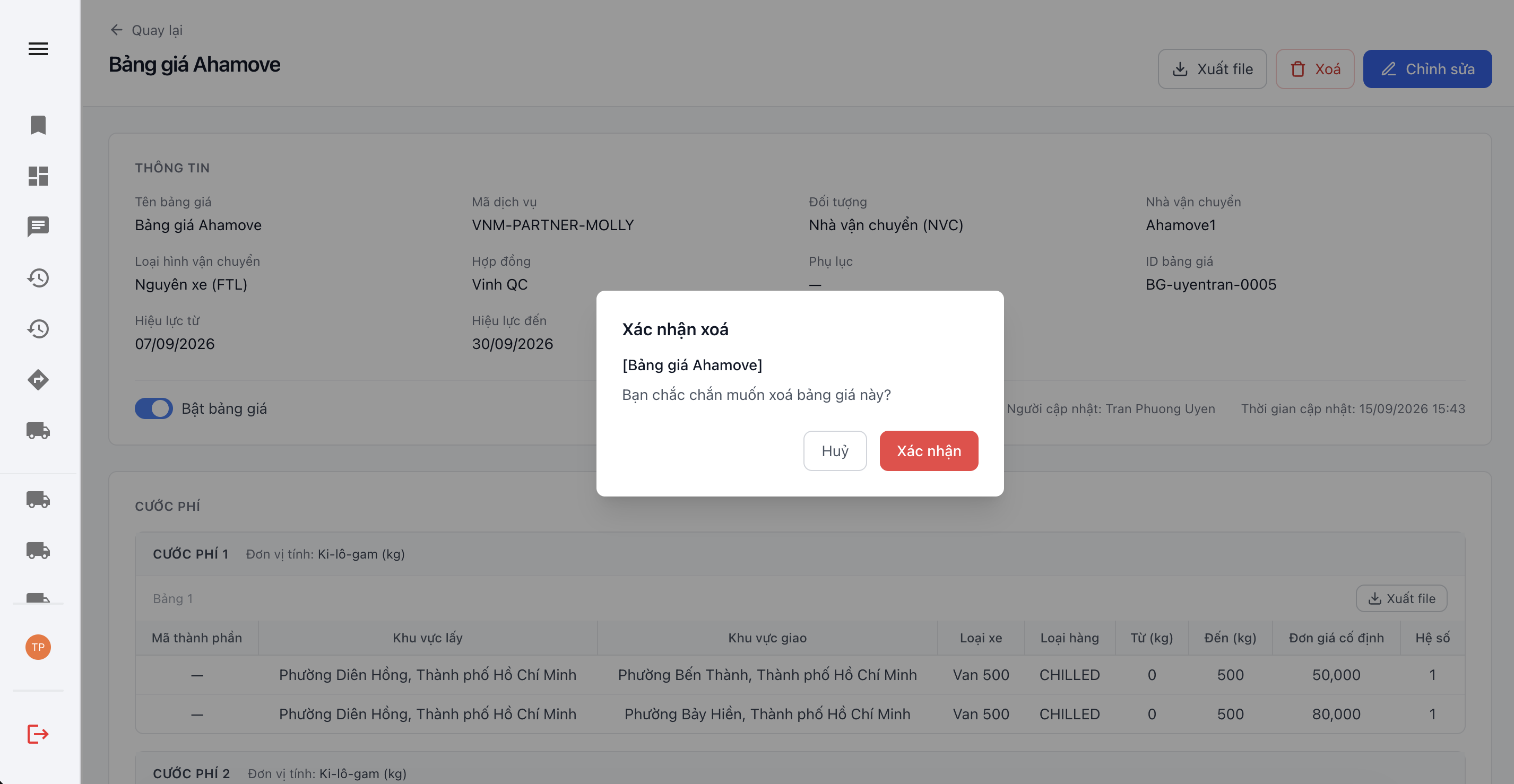Click the 50,000 price cell

click(x=1336, y=675)
